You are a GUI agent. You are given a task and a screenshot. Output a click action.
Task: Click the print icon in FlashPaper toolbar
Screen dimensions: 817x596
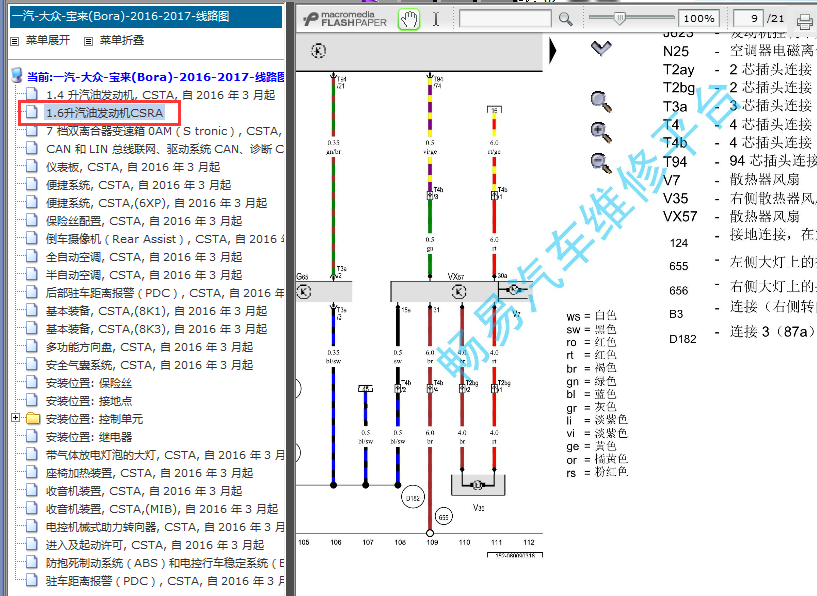pos(804,21)
